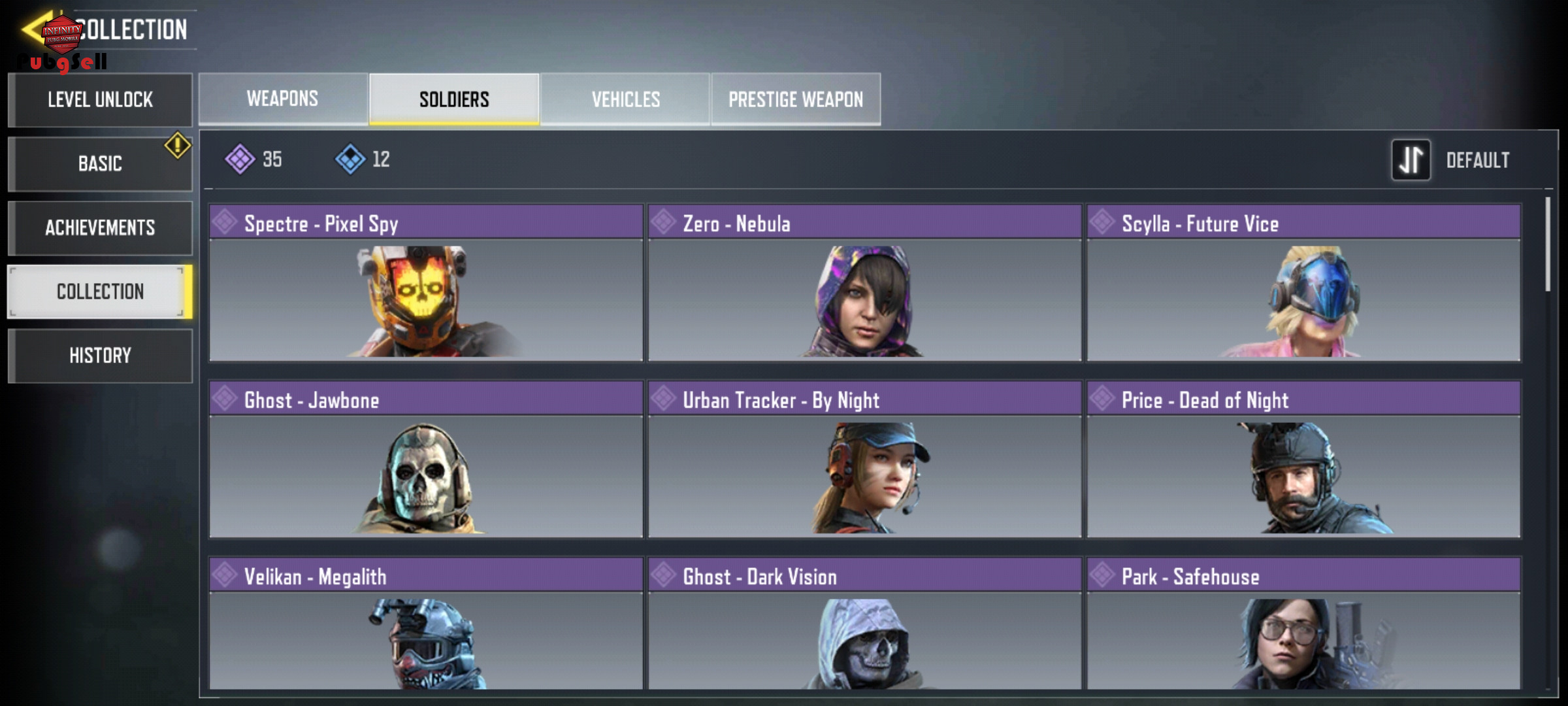Click the sort order arrows icon
The height and width of the screenshot is (706, 1568).
[1411, 160]
